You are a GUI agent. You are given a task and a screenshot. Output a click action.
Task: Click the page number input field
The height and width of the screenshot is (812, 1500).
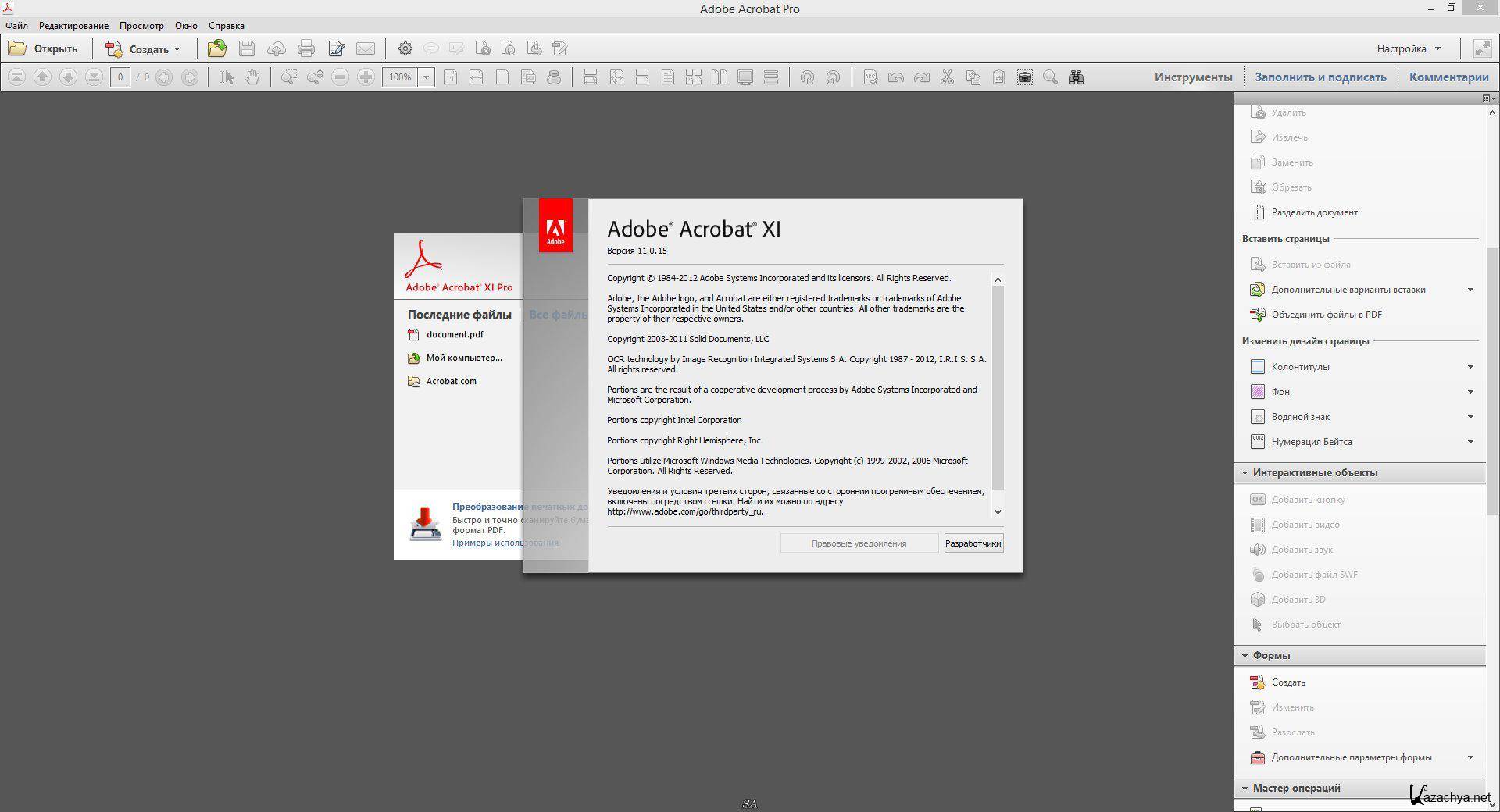coord(120,77)
